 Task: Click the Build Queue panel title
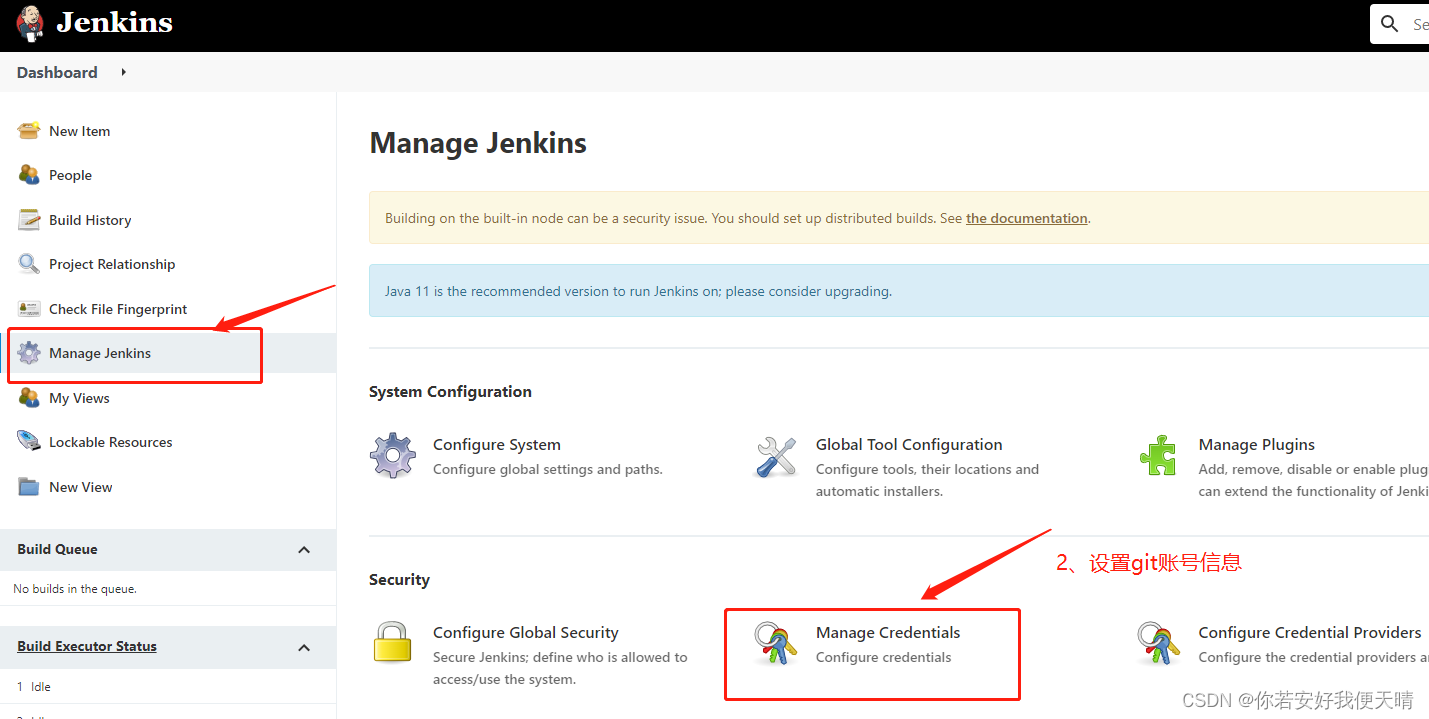(x=57, y=549)
